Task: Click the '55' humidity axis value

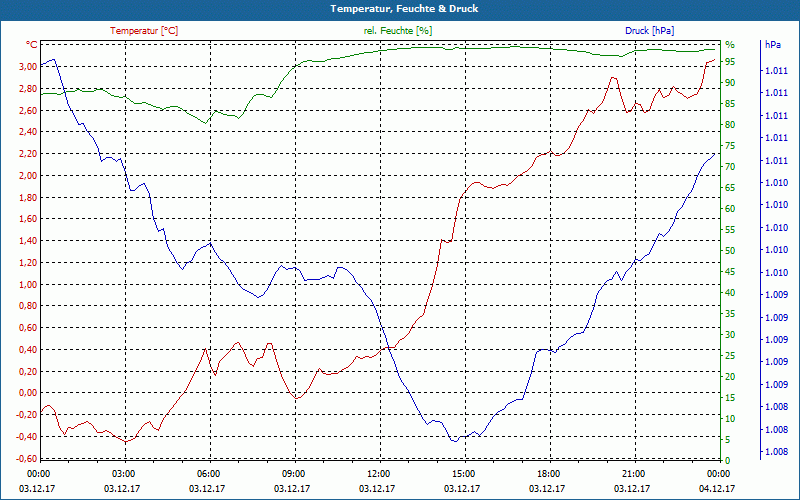Action: click(x=730, y=230)
